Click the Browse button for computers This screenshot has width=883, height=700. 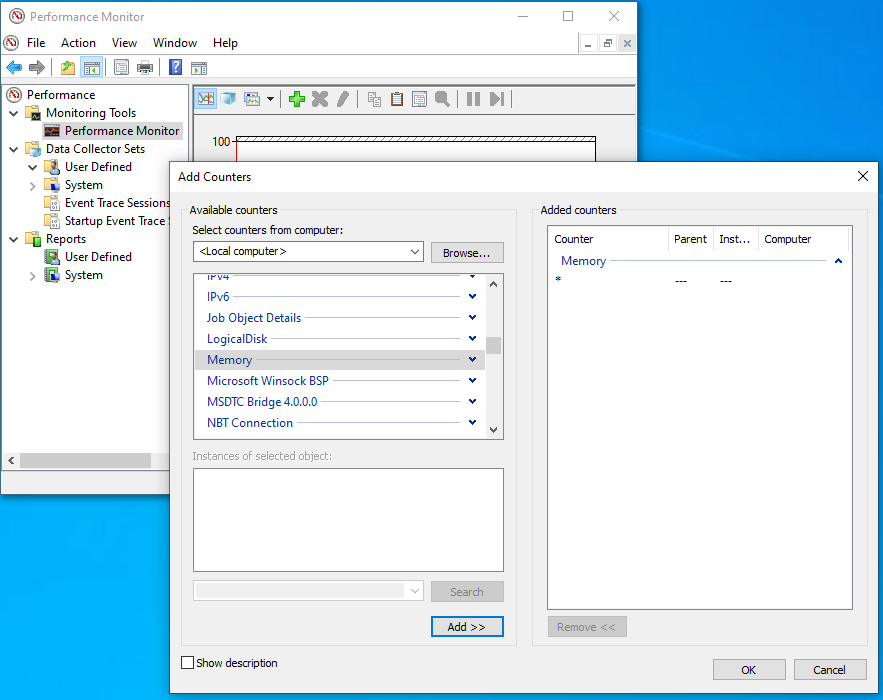coord(466,252)
